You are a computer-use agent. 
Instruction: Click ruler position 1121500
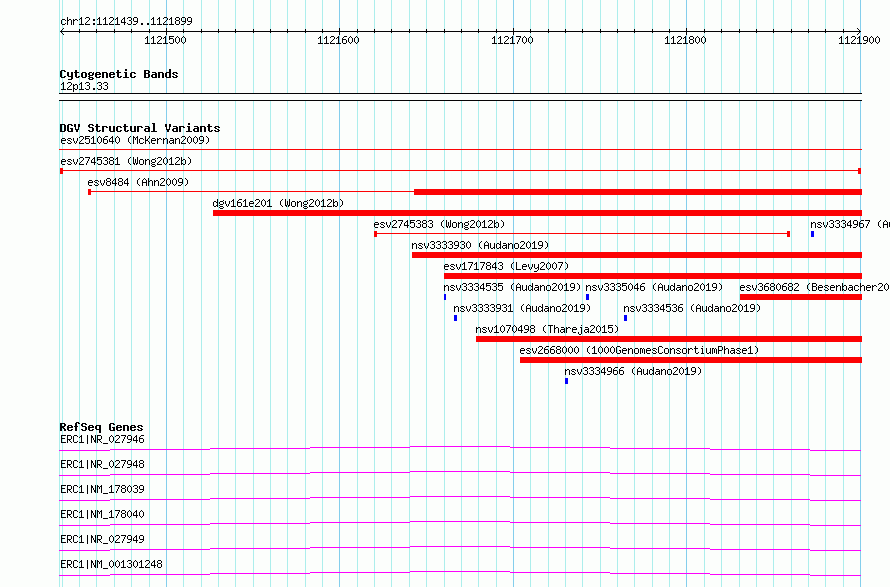point(165,40)
